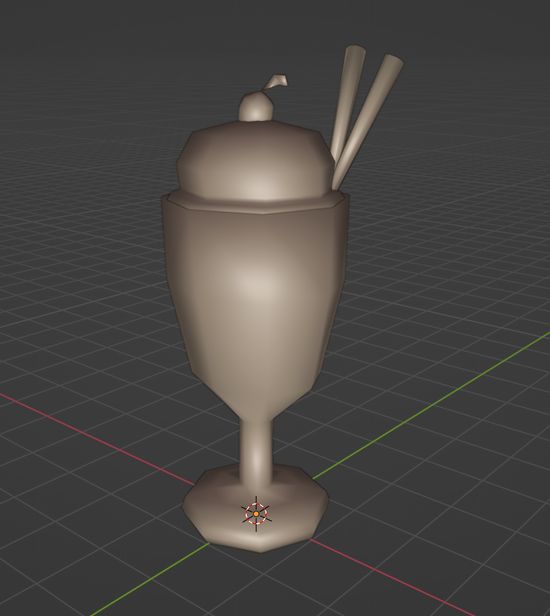Click the open top of the right straw
Screen dimensions: 550x616
pos(393,62)
